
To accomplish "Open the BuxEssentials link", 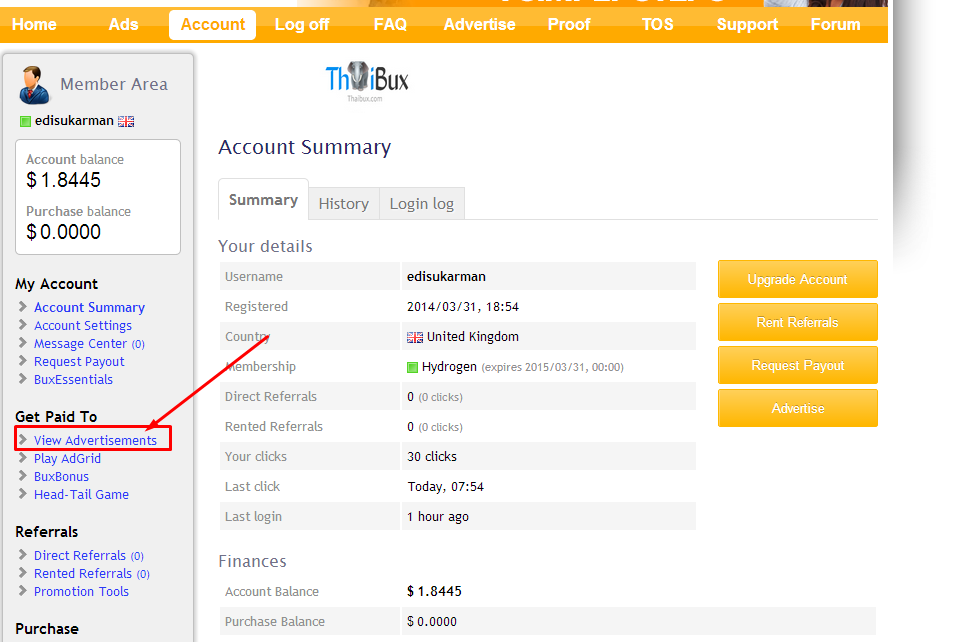I will 73,379.
